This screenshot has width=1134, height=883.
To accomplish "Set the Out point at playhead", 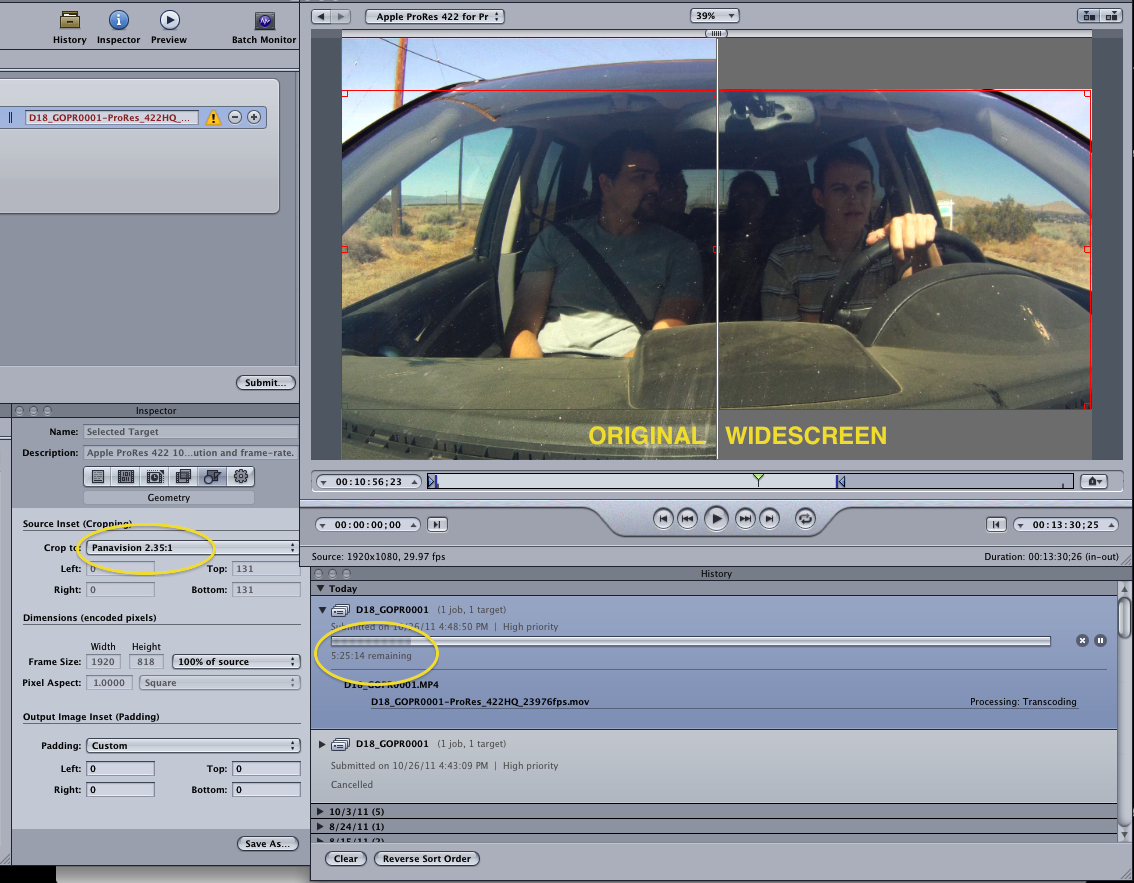I will tap(996, 524).
